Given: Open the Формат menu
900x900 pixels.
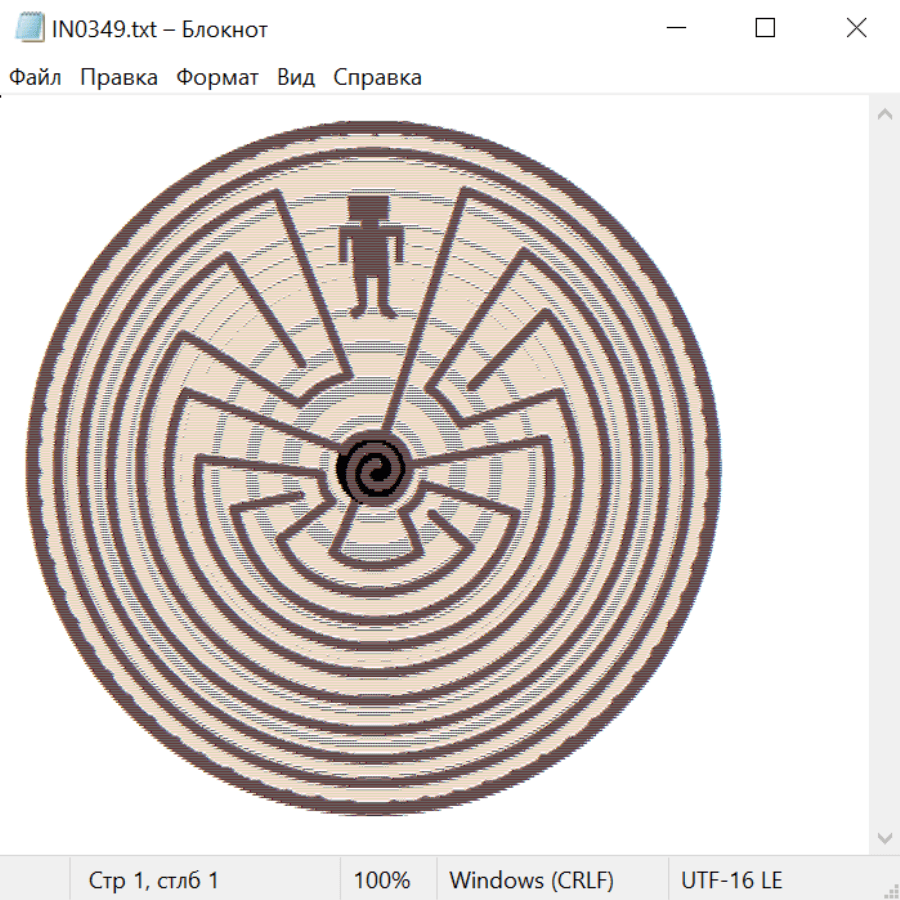Looking at the screenshot, I should (217, 78).
